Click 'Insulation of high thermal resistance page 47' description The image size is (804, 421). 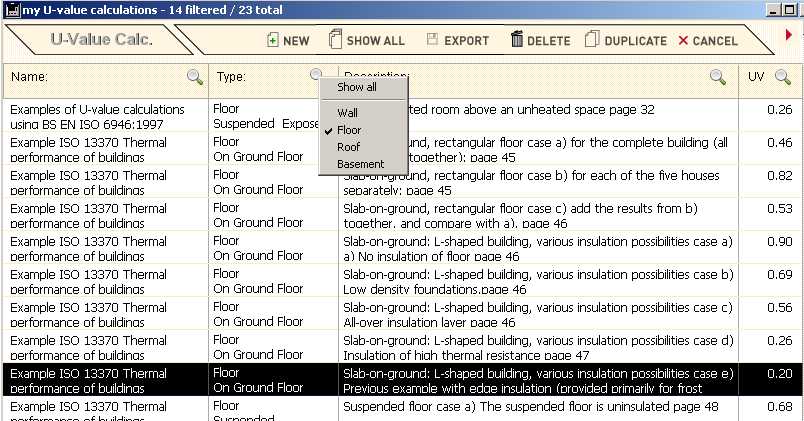[466, 355]
